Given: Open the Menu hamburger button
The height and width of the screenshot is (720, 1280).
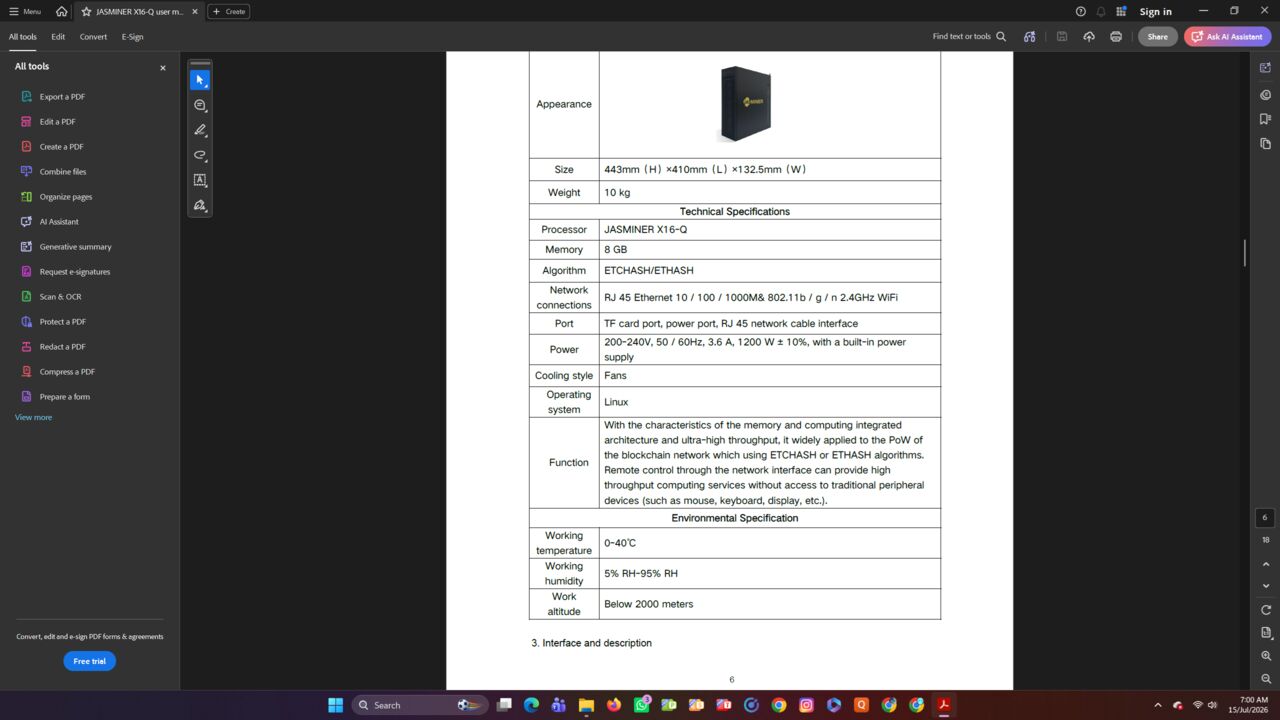Looking at the screenshot, I should 25,12.
